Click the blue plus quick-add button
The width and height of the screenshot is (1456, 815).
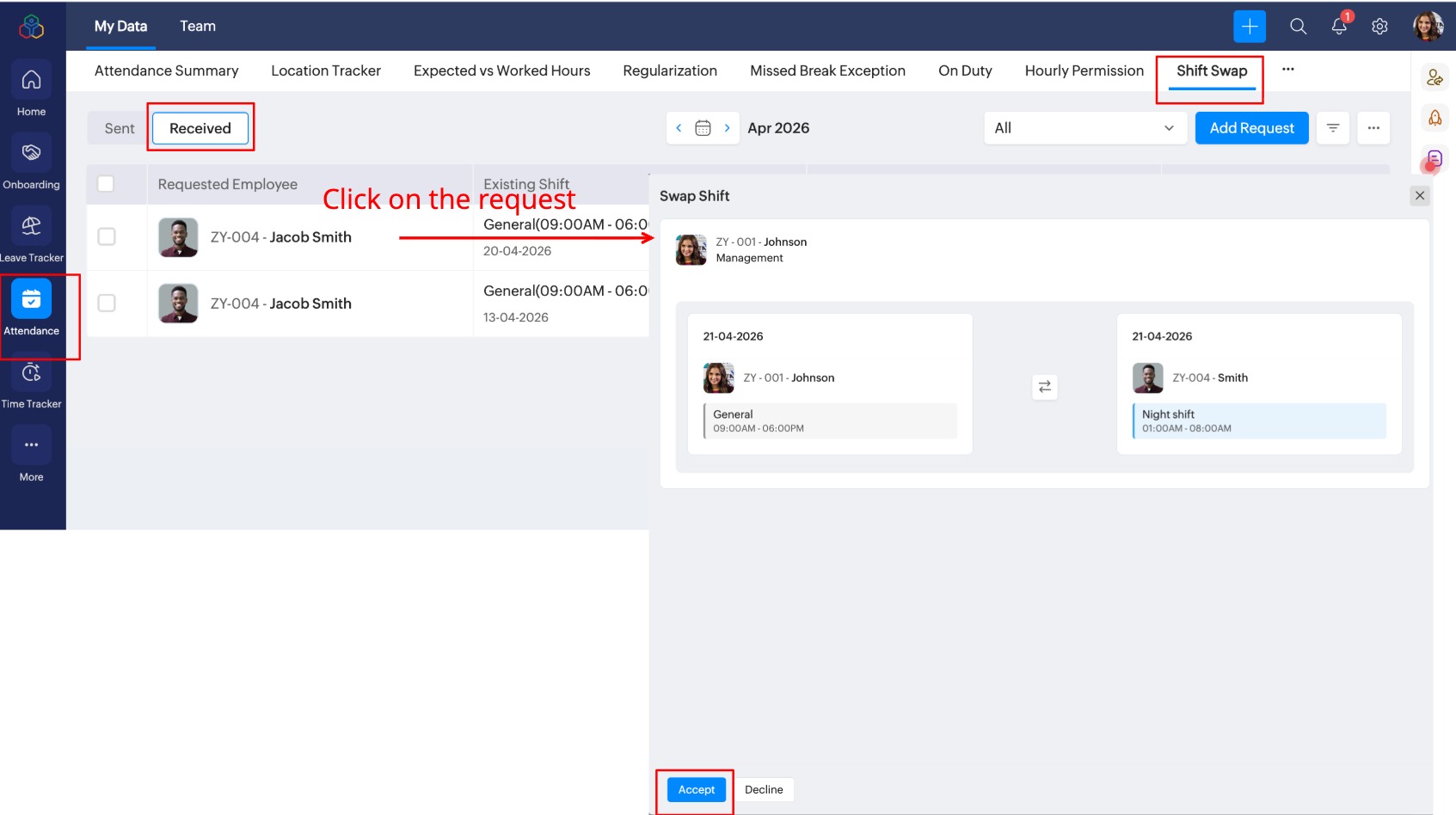tap(1250, 27)
